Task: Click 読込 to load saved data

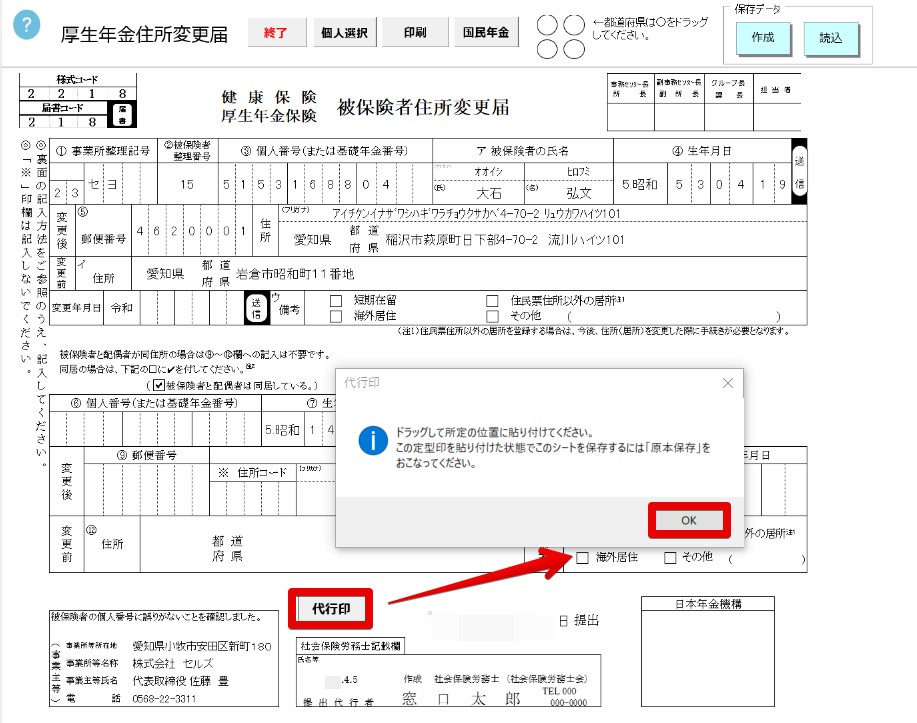Action: coord(831,38)
